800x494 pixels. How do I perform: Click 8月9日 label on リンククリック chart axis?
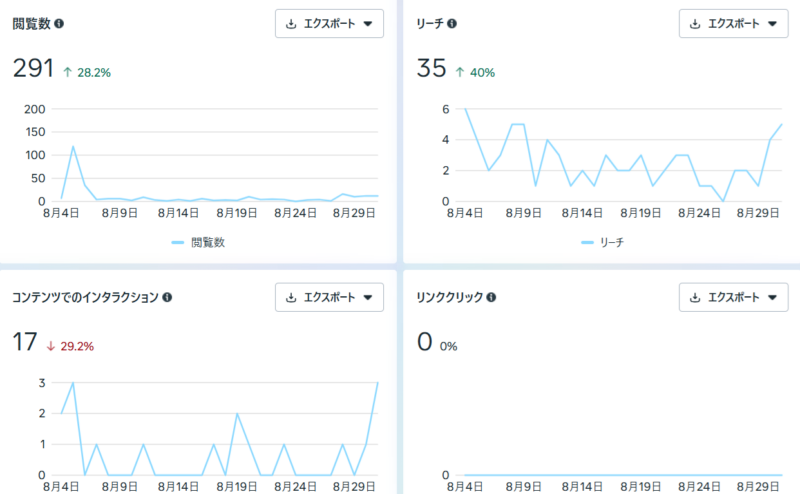click(x=523, y=486)
